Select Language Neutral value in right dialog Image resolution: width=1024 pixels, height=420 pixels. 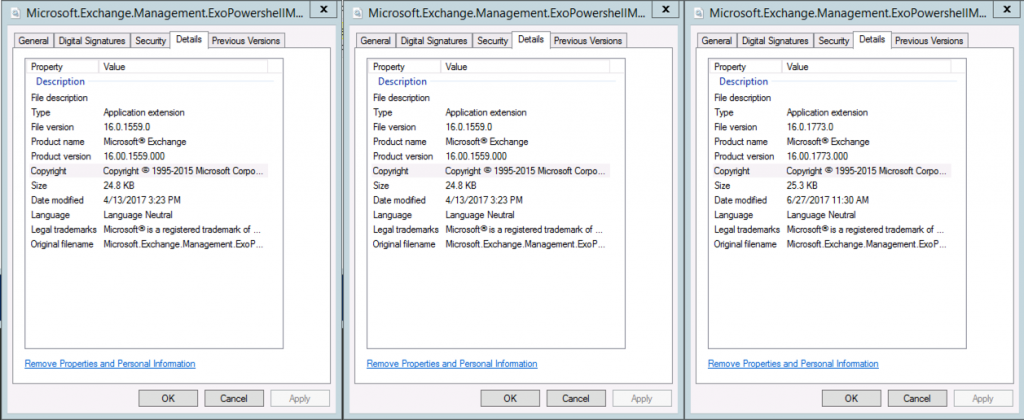(821, 215)
